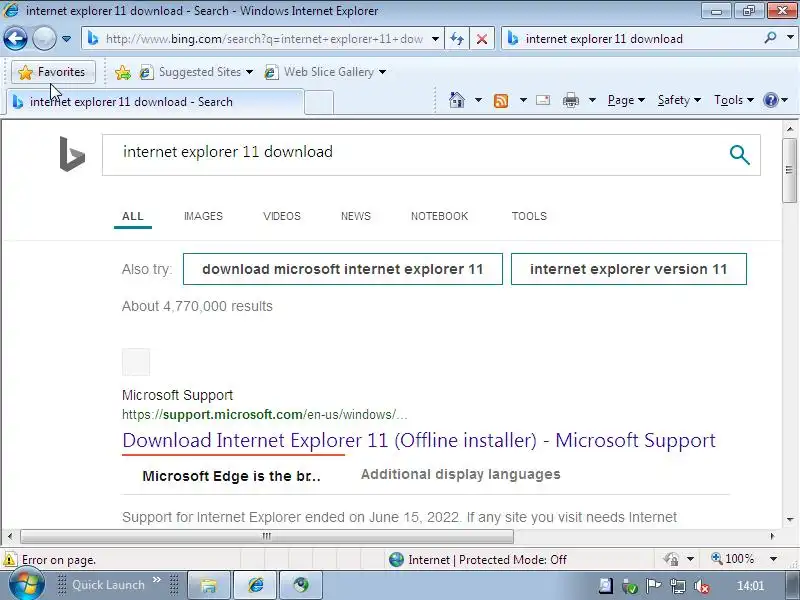Click the horizontal scrollbar right arrow
The width and height of the screenshot is (800, 600).
pos(772,536)
